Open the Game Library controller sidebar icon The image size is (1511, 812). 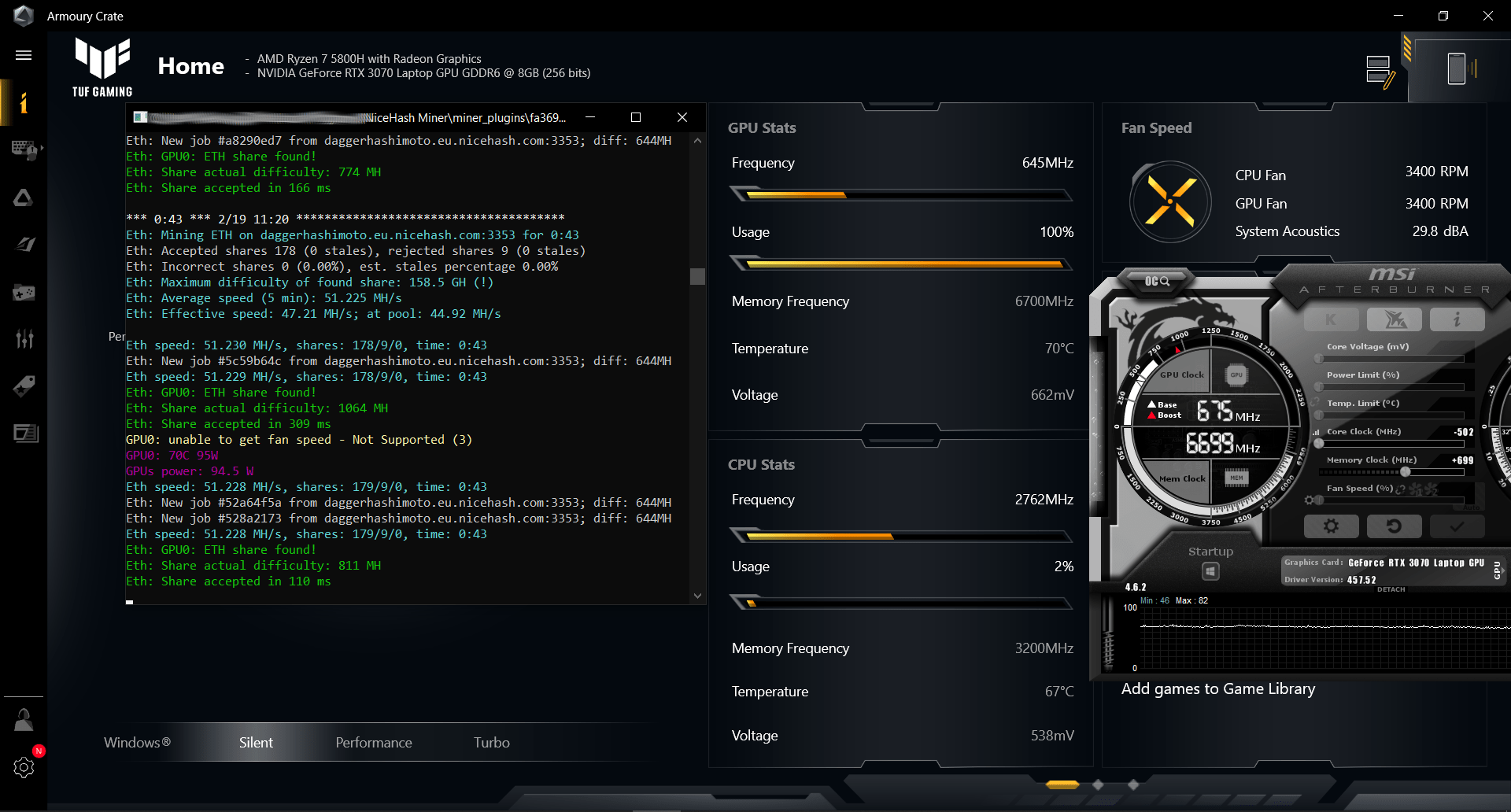point(24,293)
